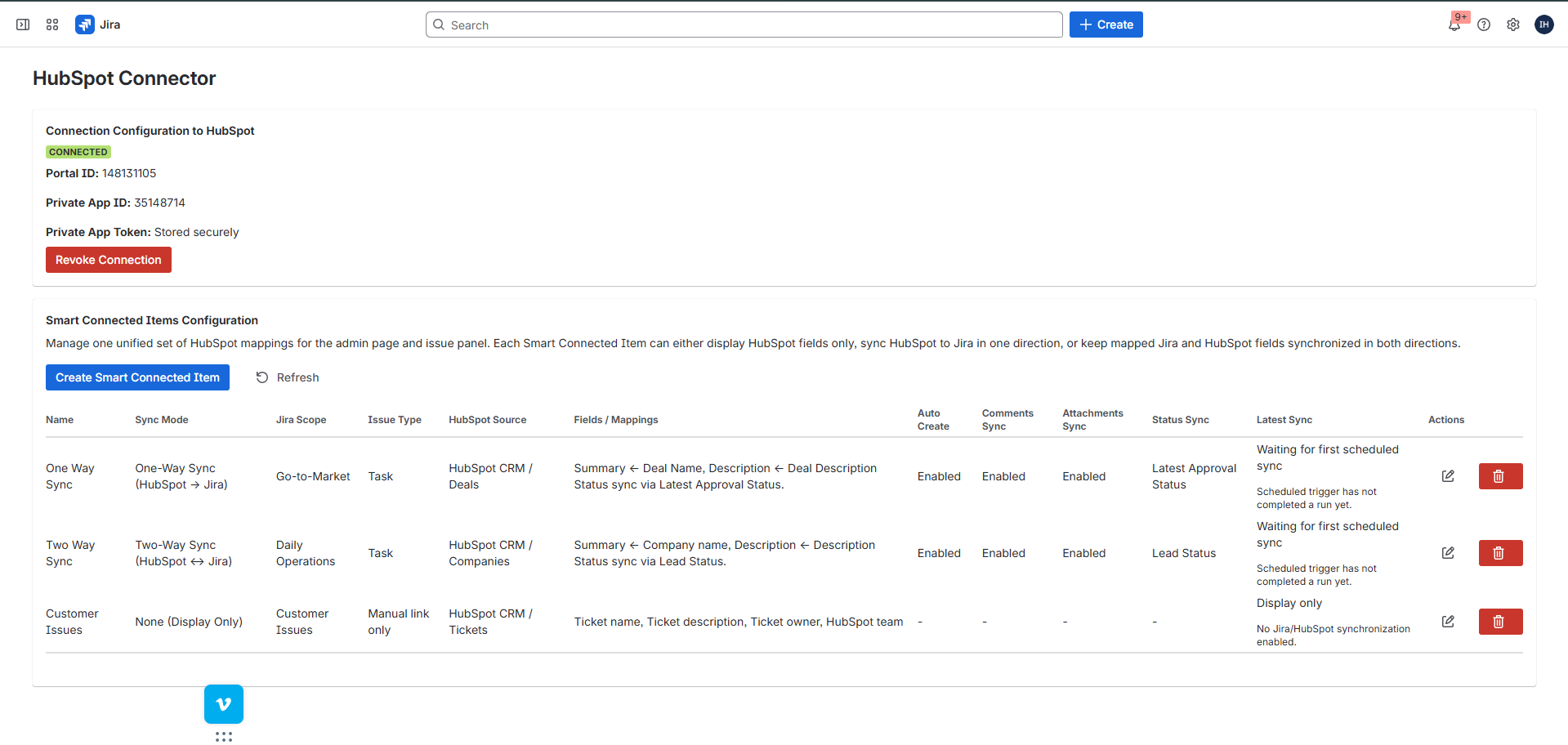Open the dots menu below the Vimeo icon
The height and width of the screenshot is (745, 1568).
click(223, 736)
